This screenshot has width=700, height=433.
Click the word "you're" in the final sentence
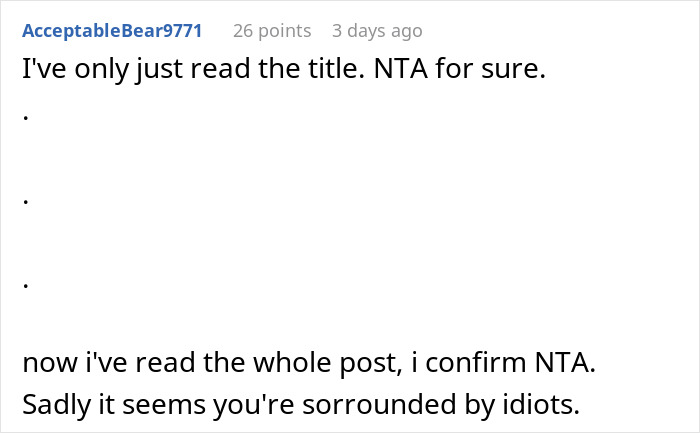pyautogui.click(x=253, y=405)
